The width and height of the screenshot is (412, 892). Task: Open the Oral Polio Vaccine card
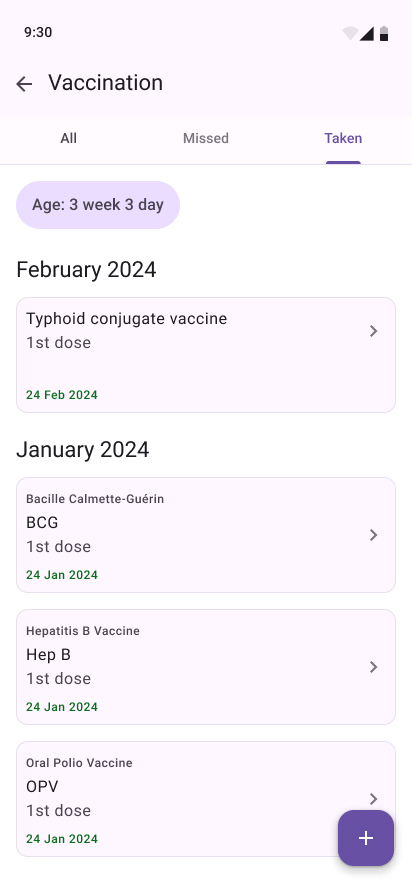(x=206, y=799)
